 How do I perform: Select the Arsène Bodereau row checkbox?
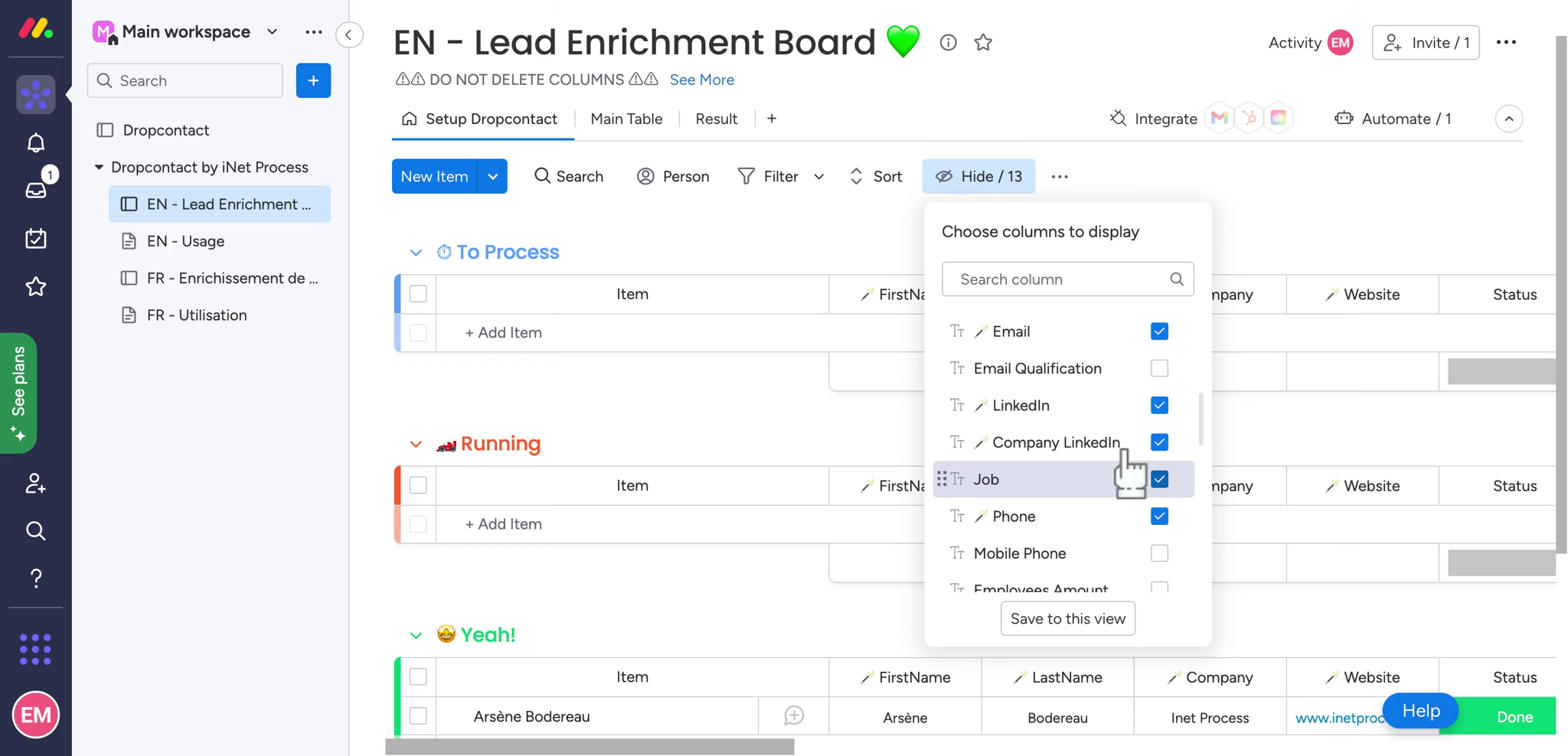[x=418, y=715]
